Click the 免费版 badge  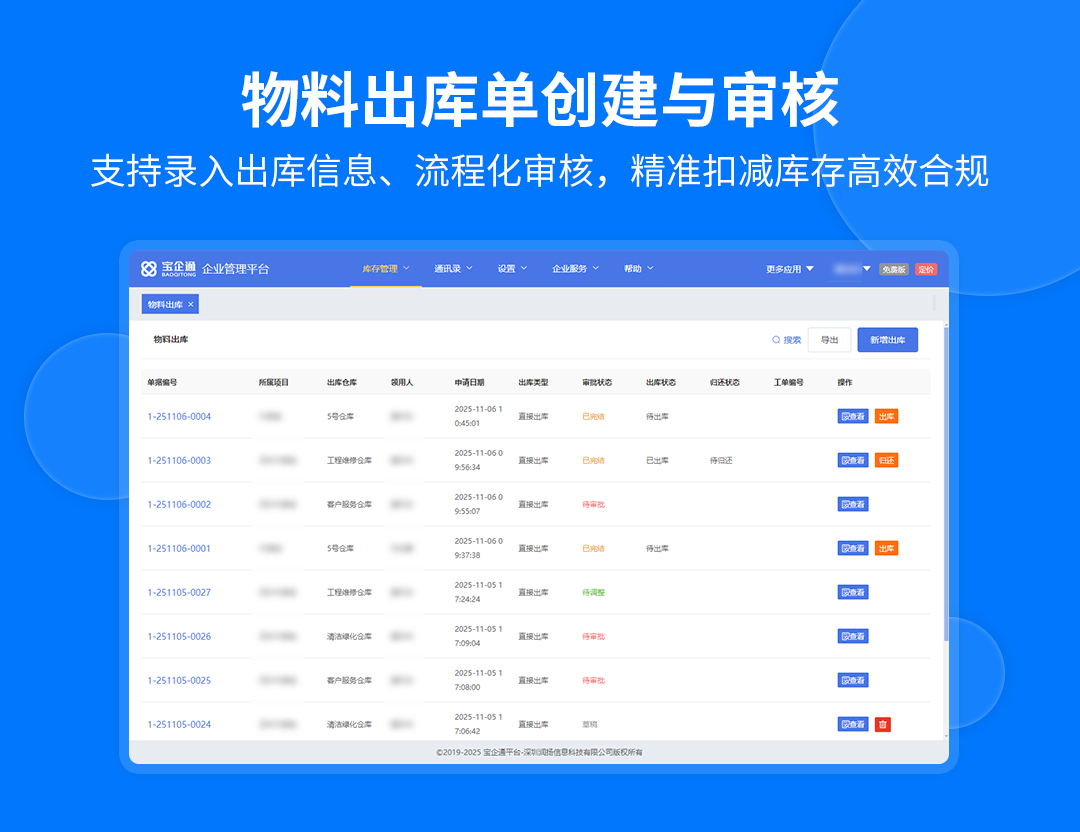(893, 269)
